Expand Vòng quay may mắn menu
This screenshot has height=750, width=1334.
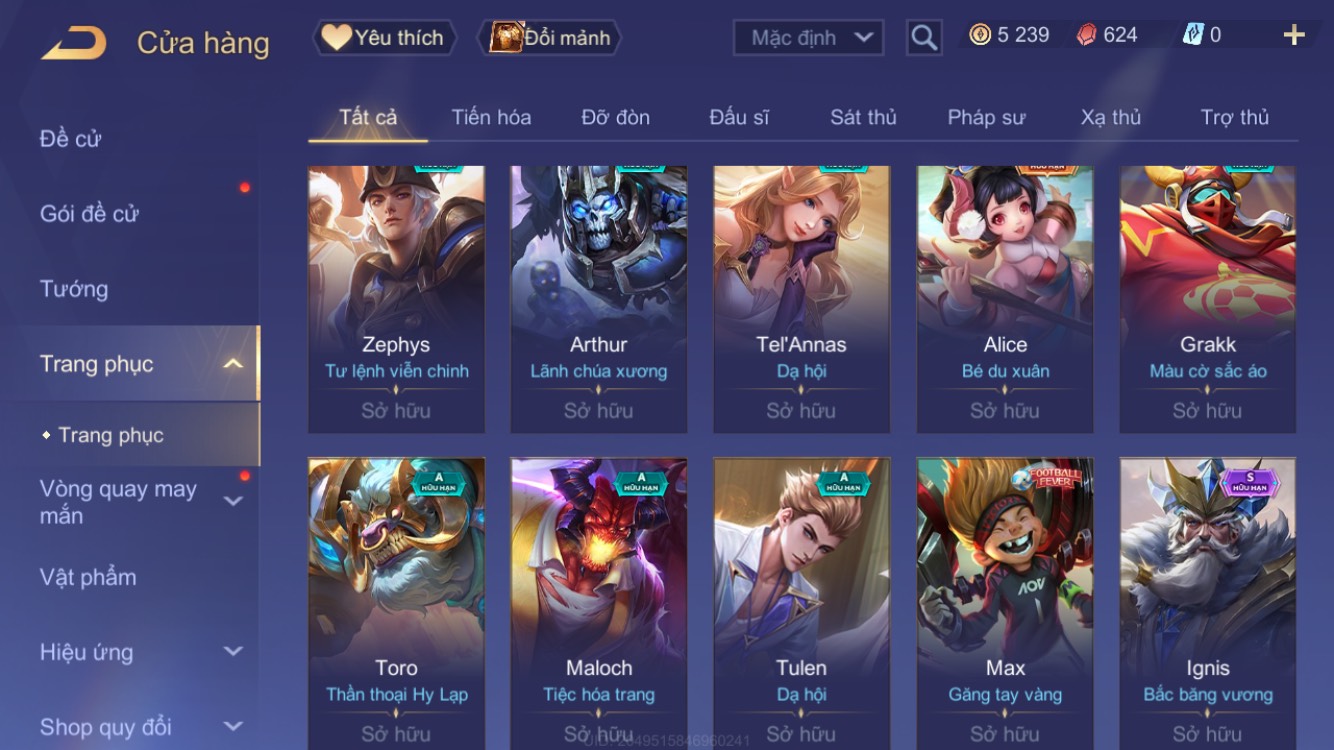pos(233,501)
